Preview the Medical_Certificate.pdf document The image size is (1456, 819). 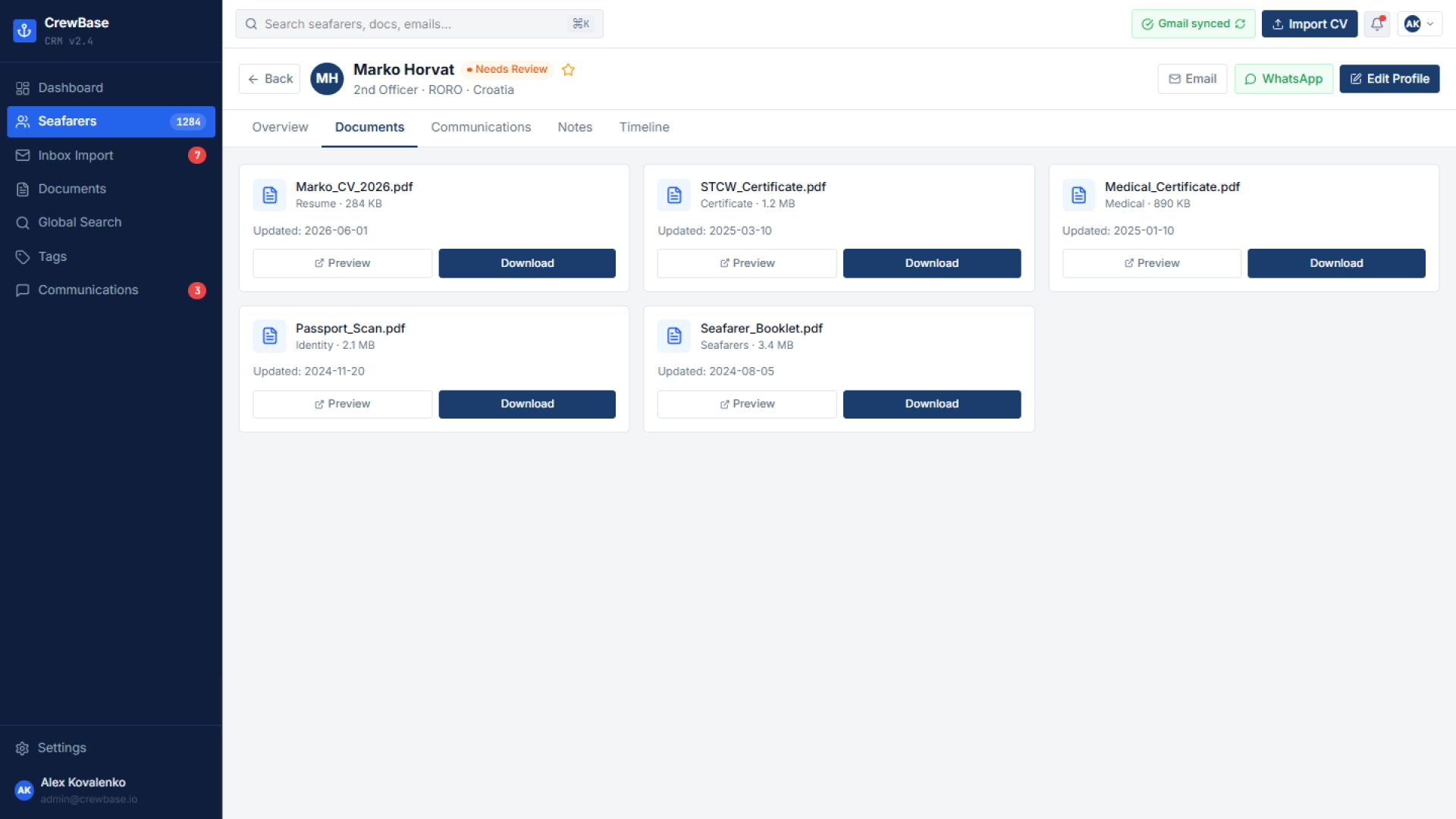pos(1151,263)
